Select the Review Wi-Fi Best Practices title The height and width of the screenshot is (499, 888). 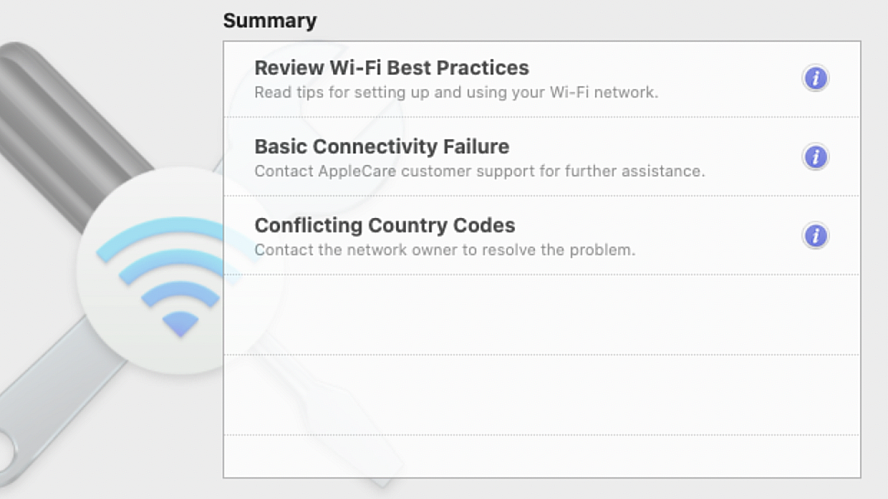(x=391, y=68)
